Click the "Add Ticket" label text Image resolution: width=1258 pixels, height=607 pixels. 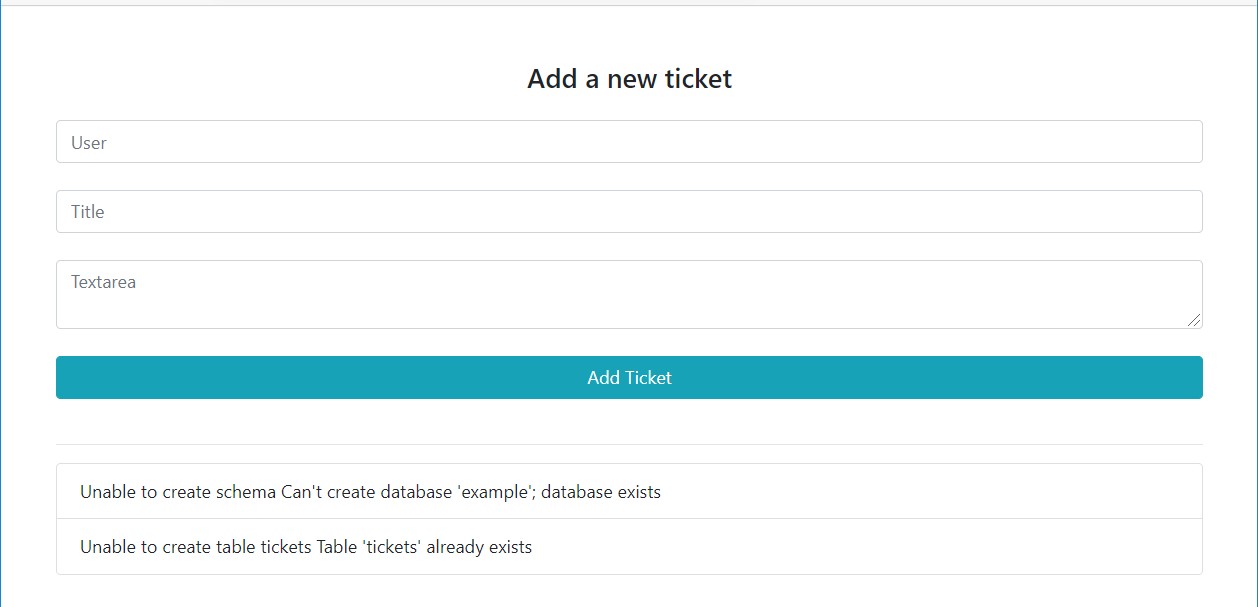tap(629, 378)
